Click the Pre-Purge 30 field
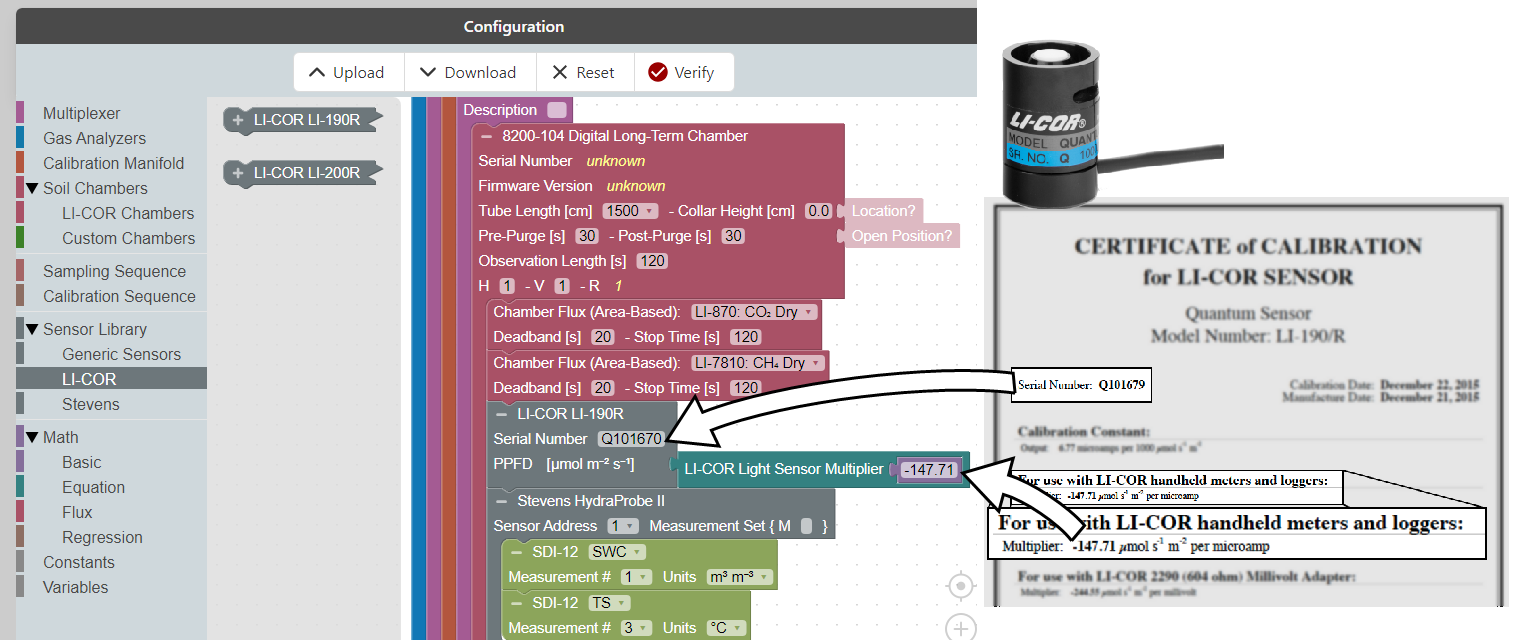Image resolution: width=1519 pixels, height=640 pixels. pos(587,236)
